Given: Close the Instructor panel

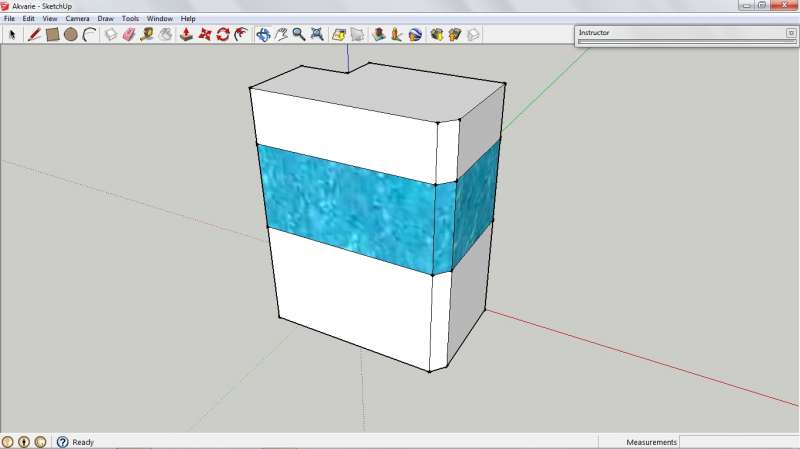Looking at the screenshot, I should click(x=791, y=32).
